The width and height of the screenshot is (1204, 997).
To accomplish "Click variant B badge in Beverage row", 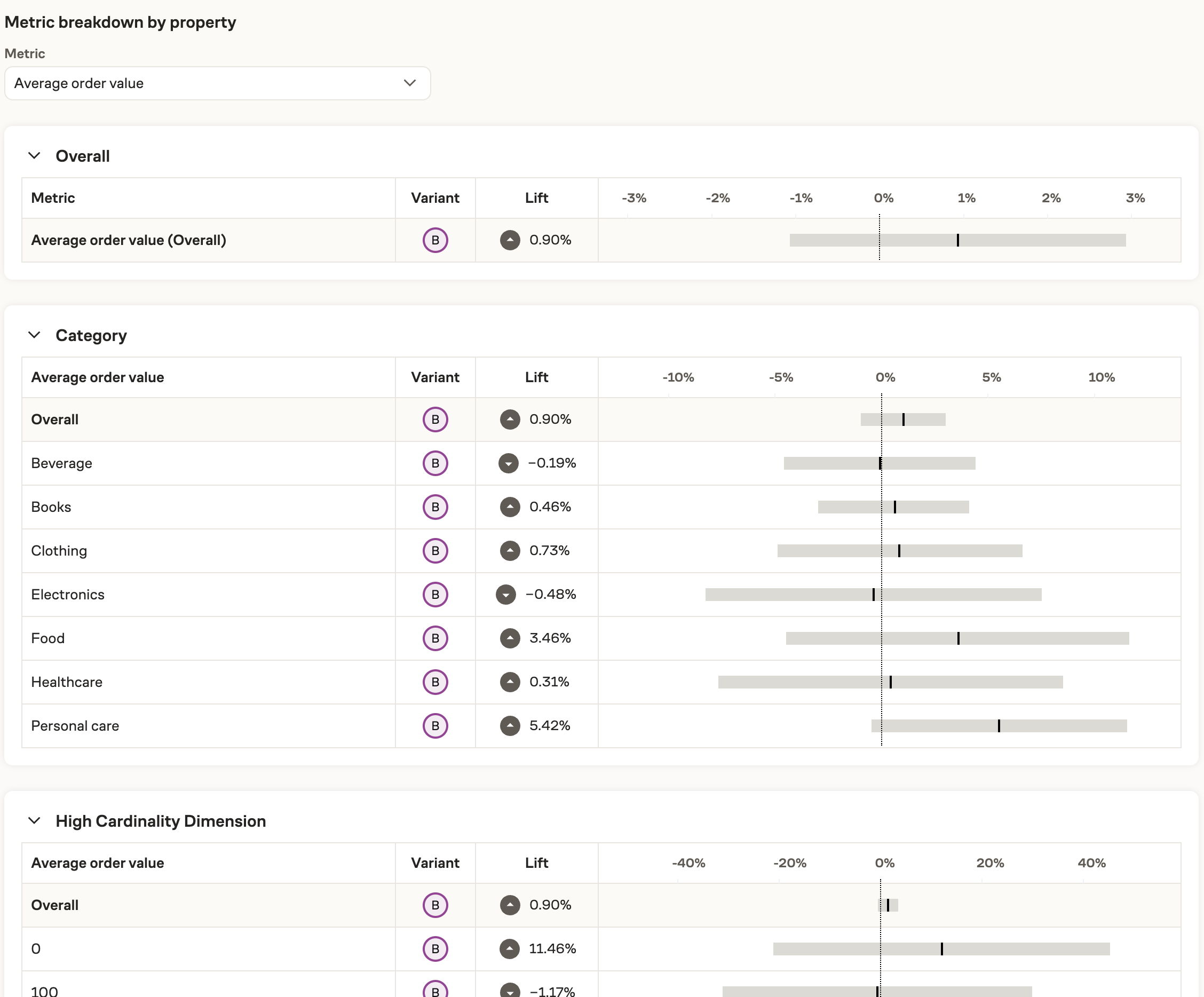I will click(435, 463).
